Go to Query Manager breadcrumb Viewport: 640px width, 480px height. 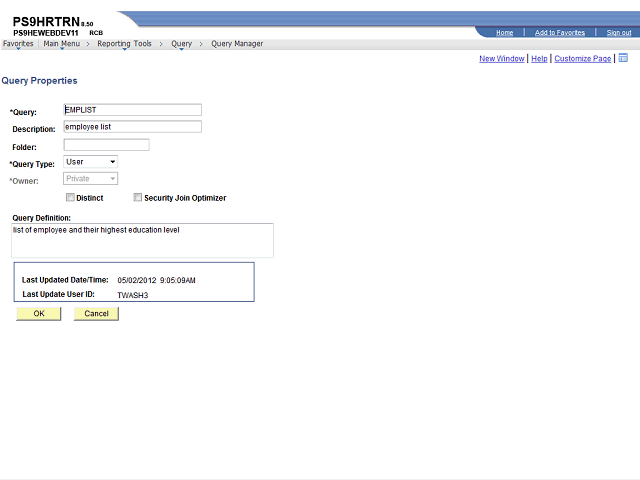pos(237,44)
